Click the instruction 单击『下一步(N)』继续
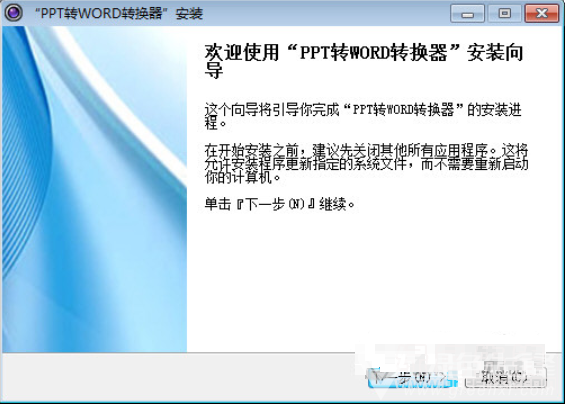This screenshot has width=565, height=404. point(280,204)
